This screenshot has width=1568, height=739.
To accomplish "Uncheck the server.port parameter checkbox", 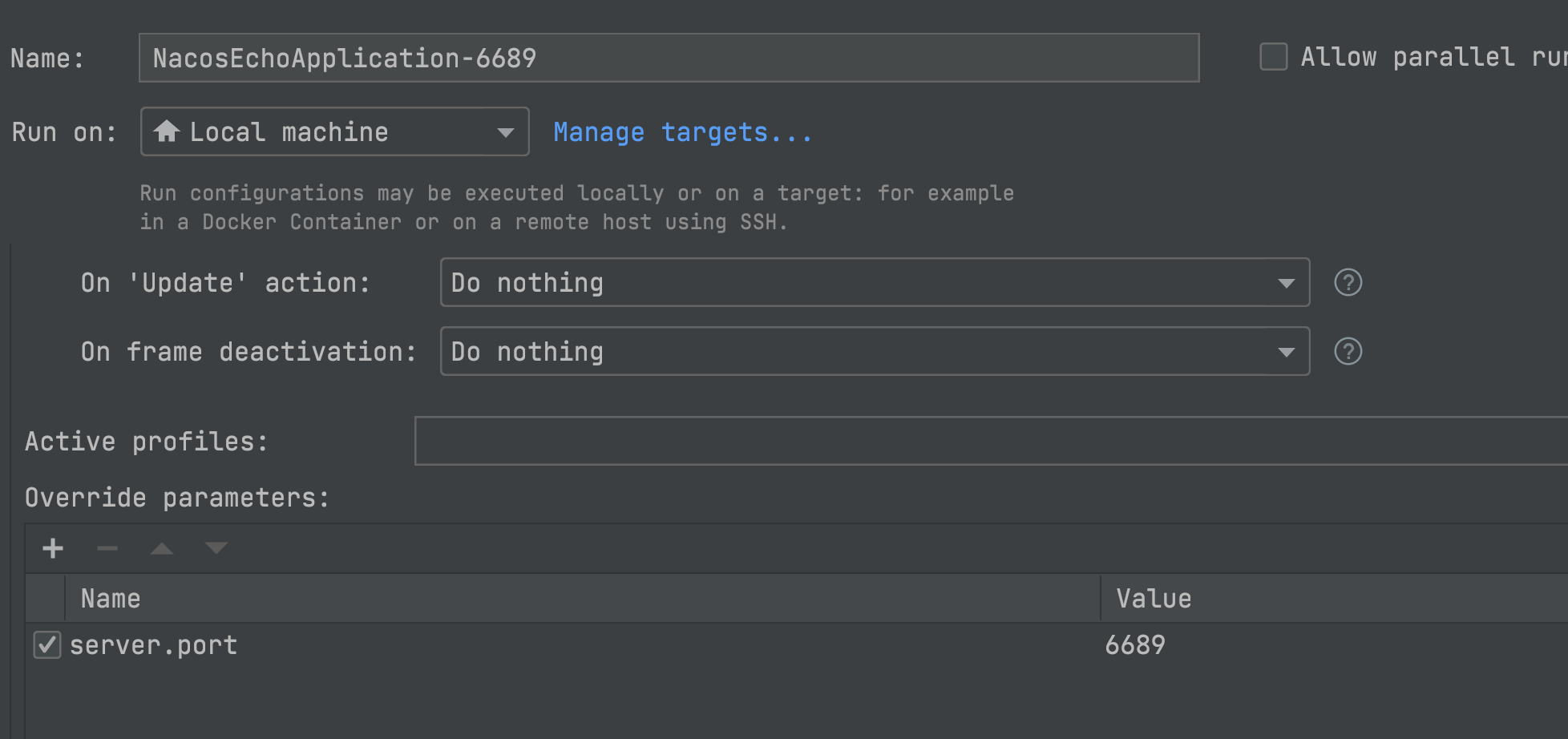I will tap(47, 645).
